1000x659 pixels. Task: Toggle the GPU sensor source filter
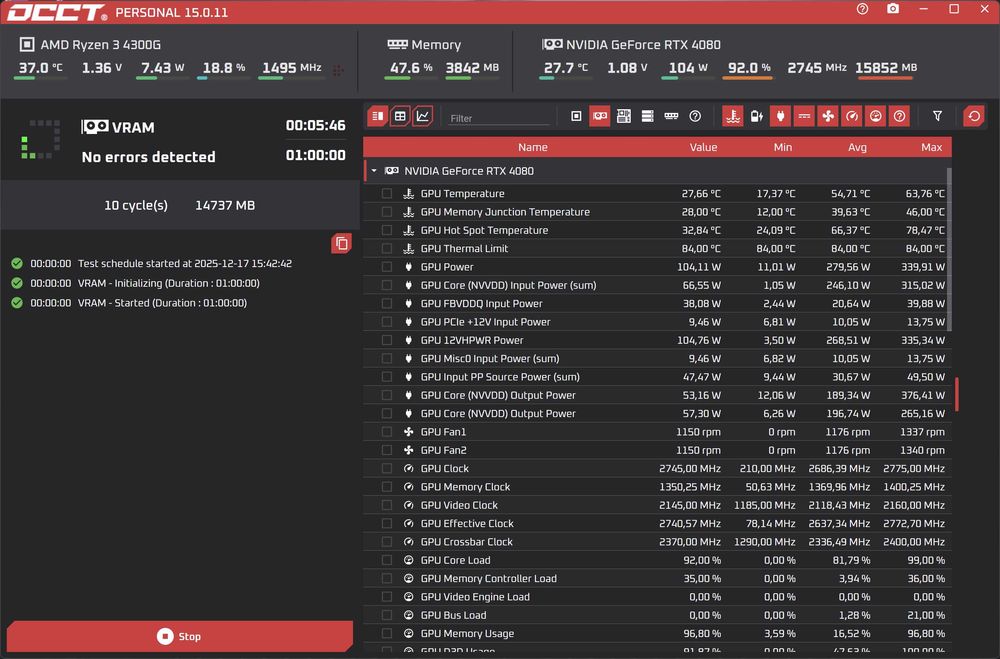(x=599, y=116)
